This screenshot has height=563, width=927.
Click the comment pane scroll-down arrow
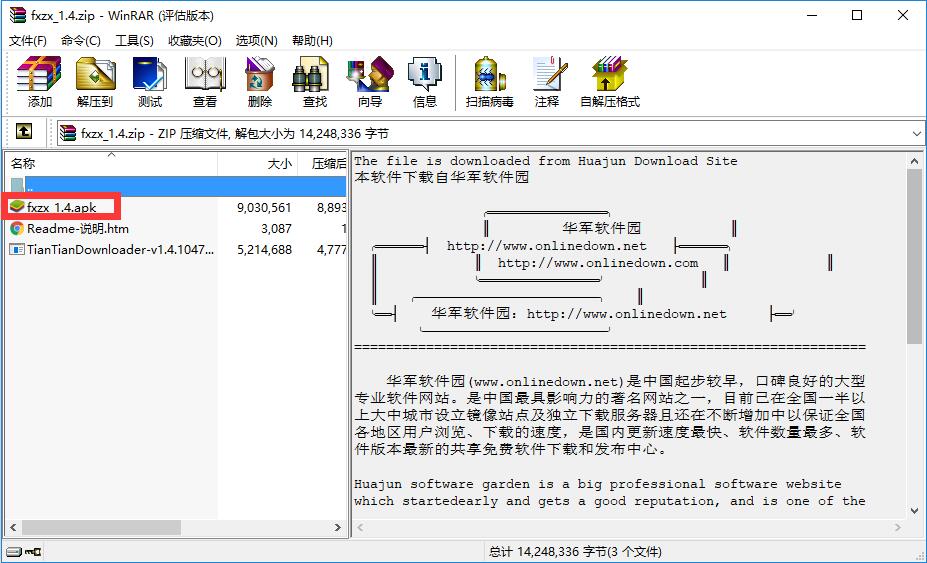point(914,510)
